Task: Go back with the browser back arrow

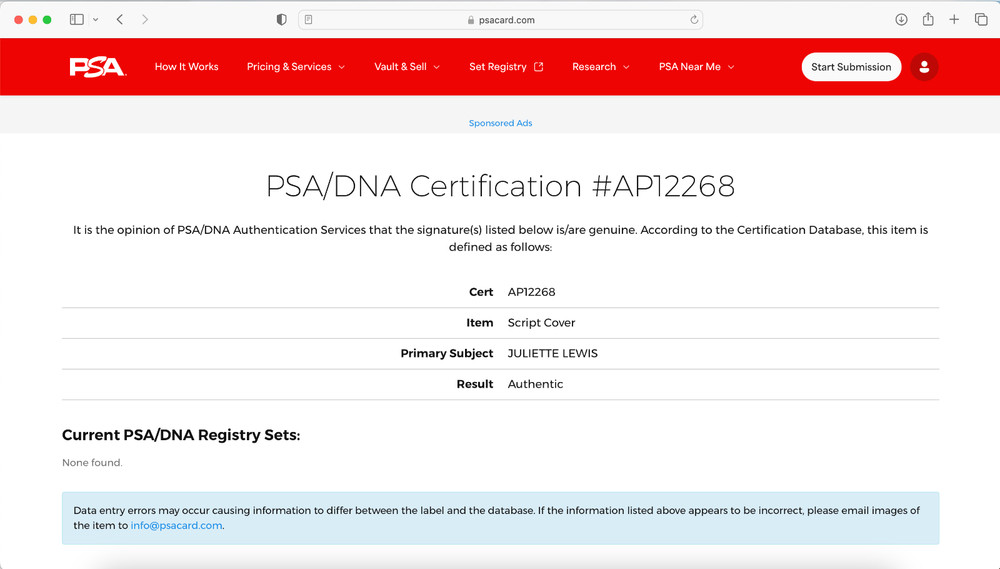Action: 120,20
